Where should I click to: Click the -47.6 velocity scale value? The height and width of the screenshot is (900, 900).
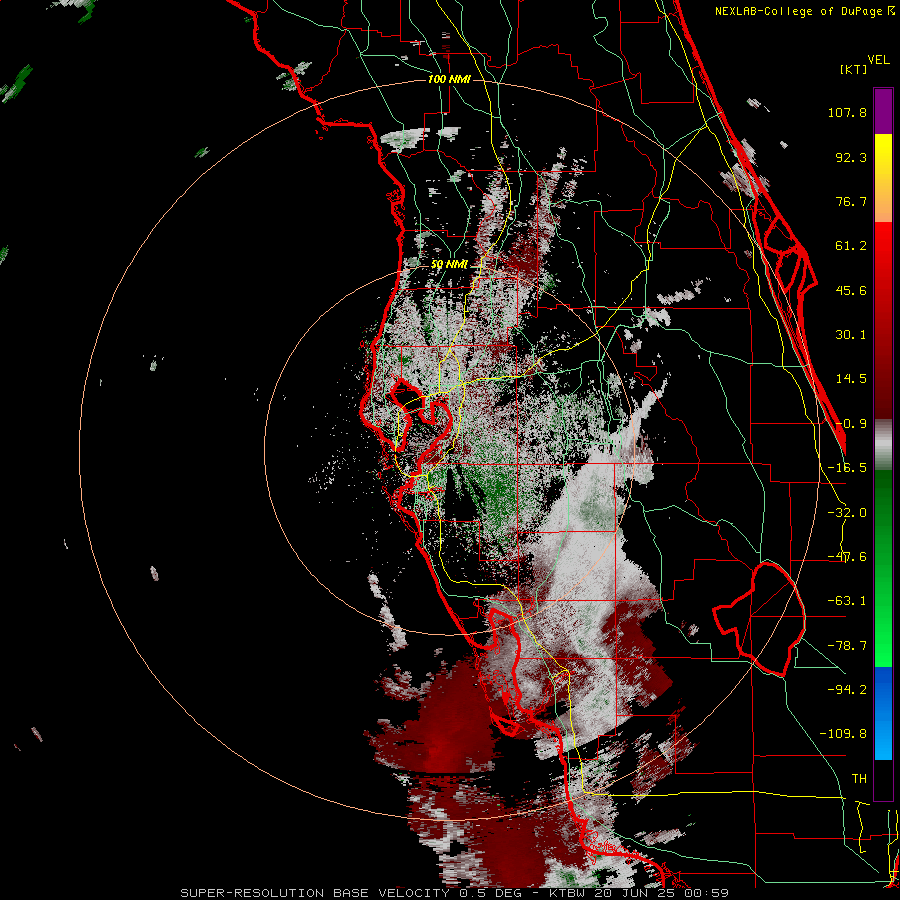[x=847, y=557]
